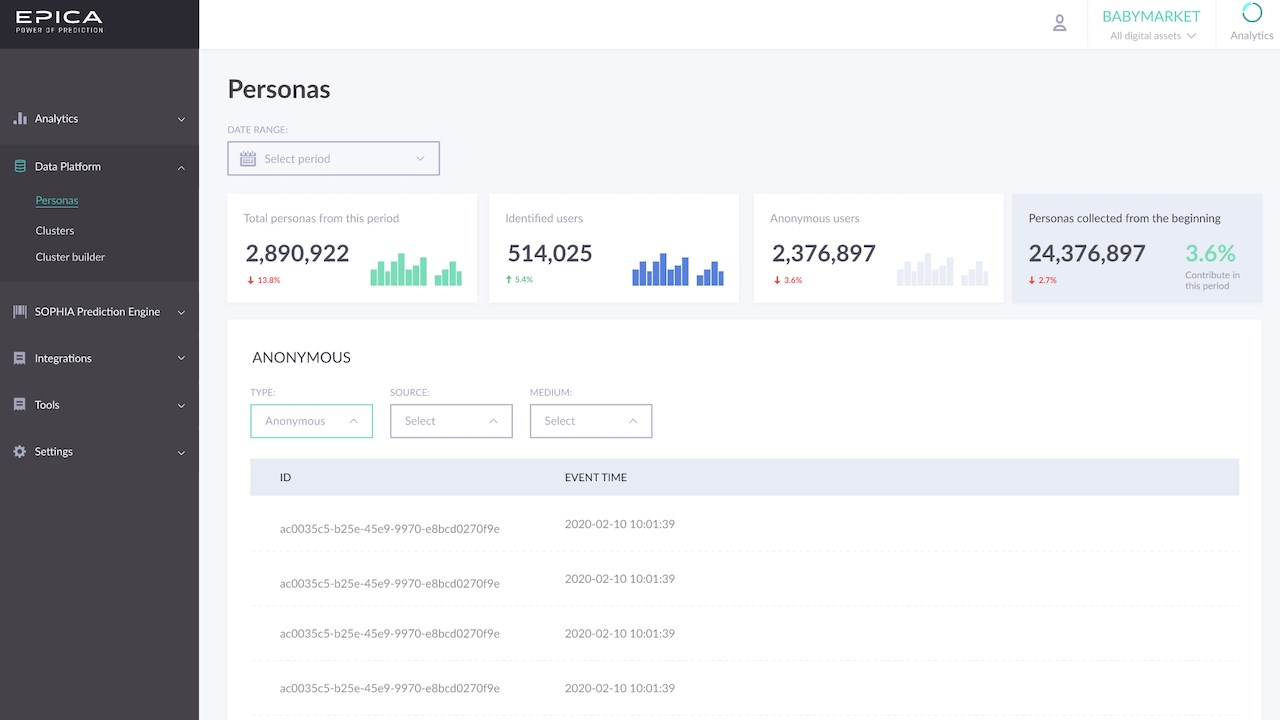This screenshot has height=720, width=1280.
Task: Click the Analytics bar chart sidebar icon
Action: point(20,118)
